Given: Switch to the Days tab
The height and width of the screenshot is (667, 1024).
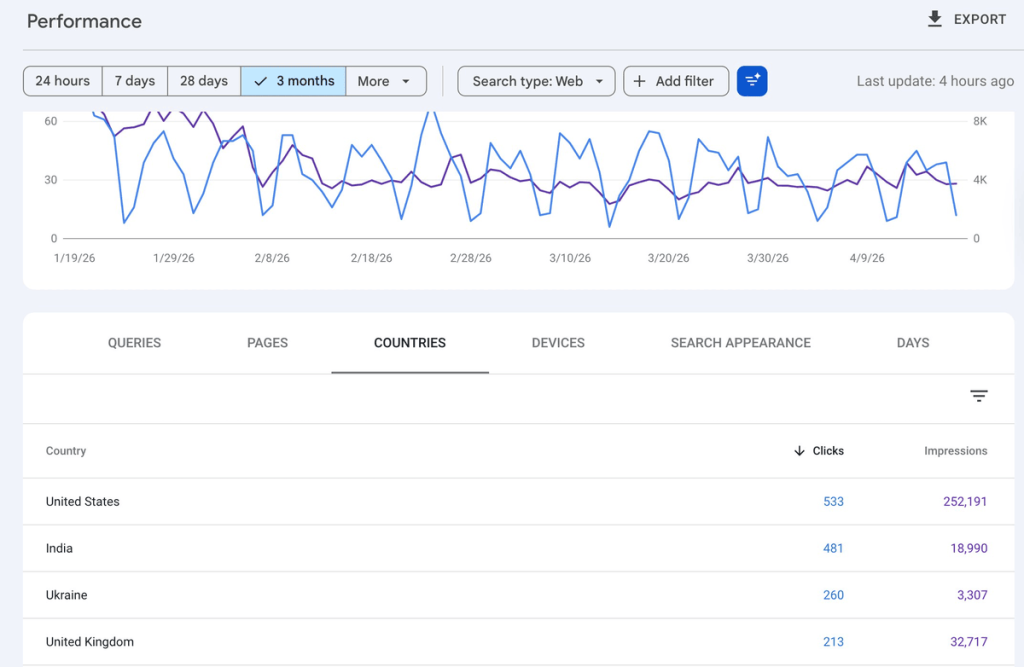Looking at the screenshot, I should coord(912,343).
